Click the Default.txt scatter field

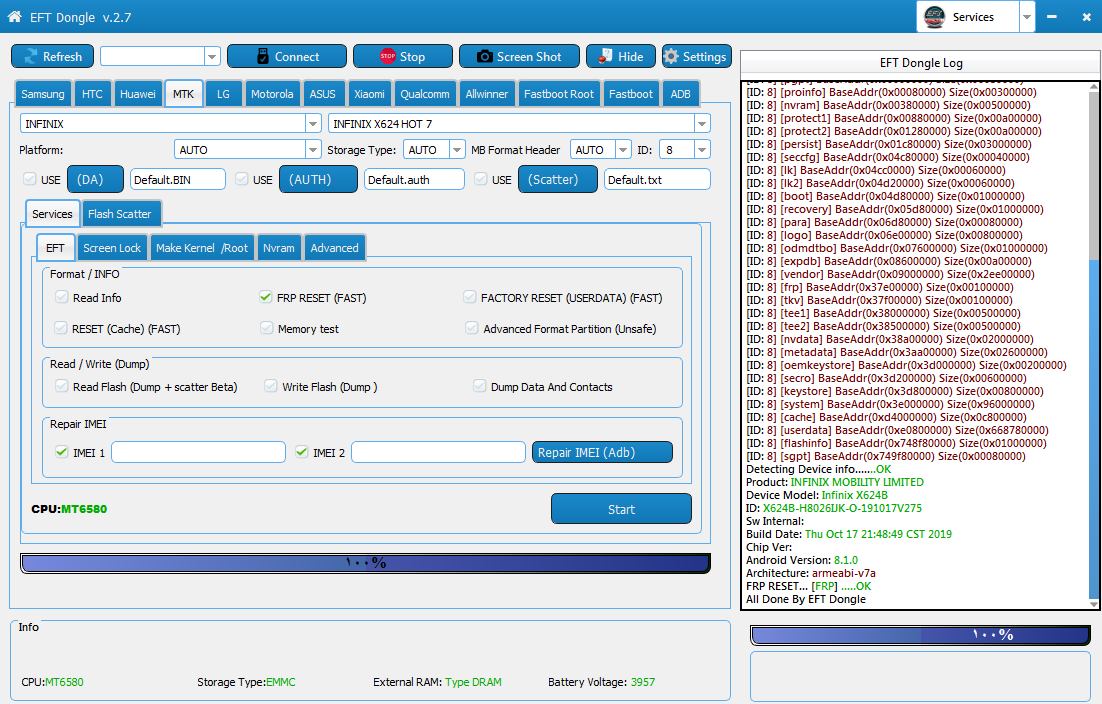click(657, 179)
